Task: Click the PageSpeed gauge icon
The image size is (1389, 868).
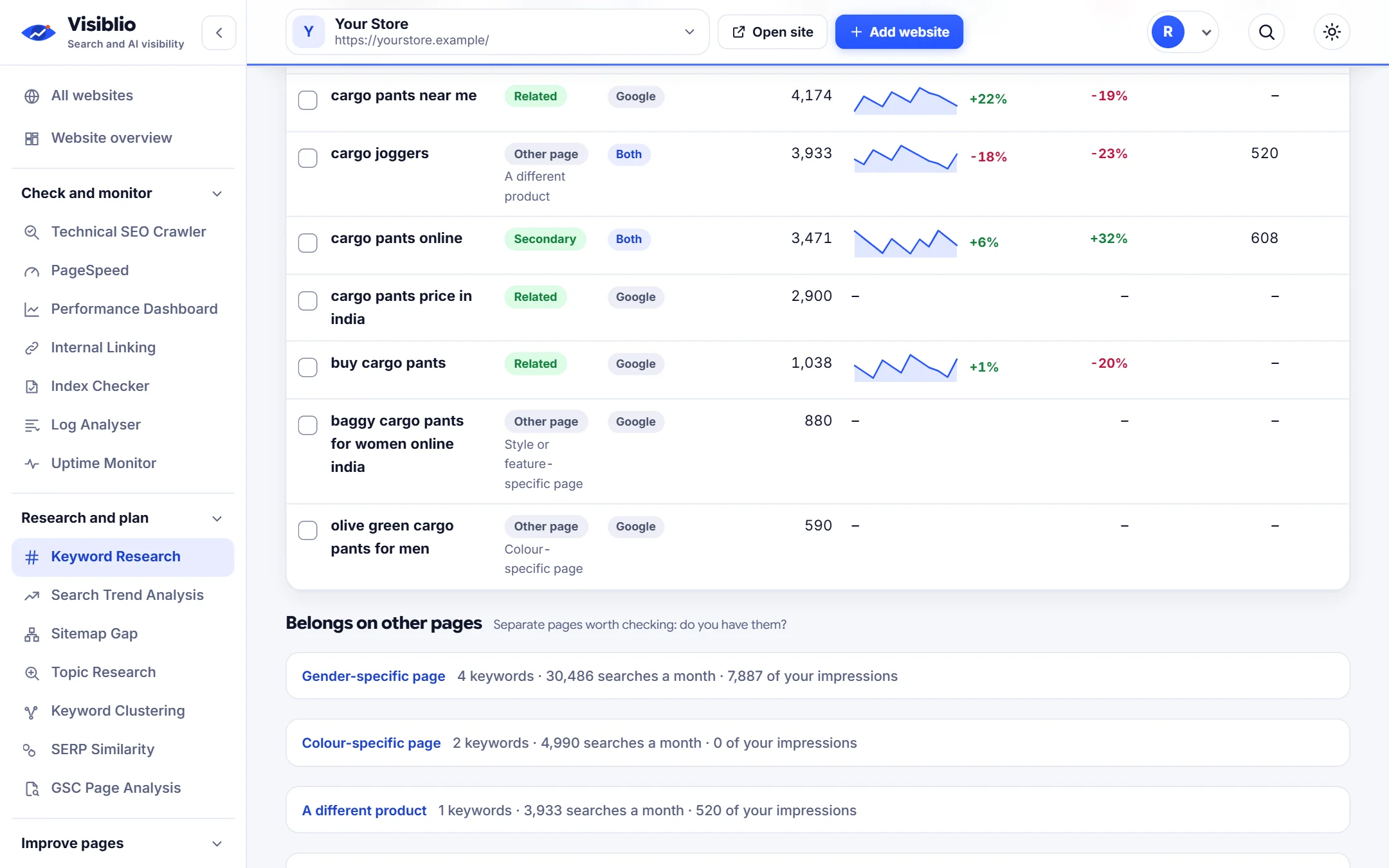Action: (32, 271)
